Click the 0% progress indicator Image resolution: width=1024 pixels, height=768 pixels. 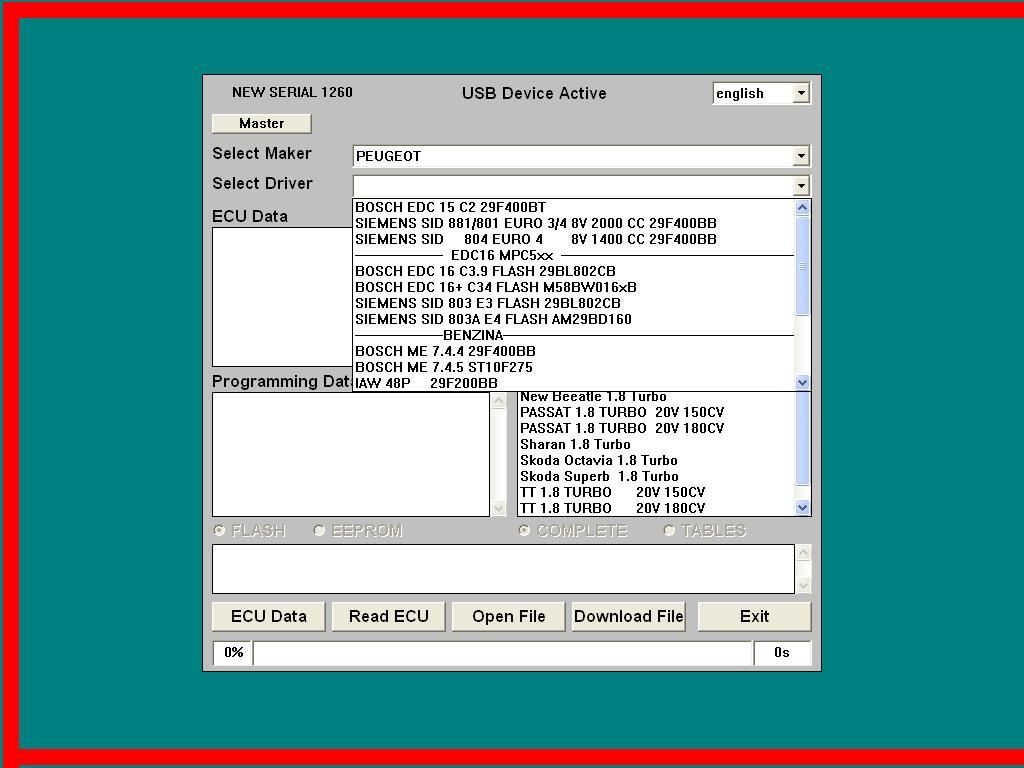click(233, 652)
